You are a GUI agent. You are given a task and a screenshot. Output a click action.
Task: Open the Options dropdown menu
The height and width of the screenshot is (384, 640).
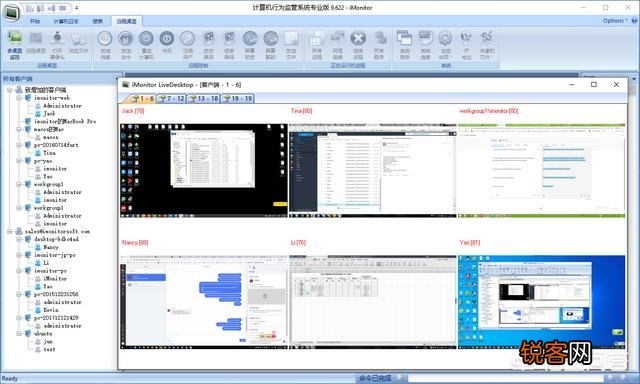(x=615, y=20)
